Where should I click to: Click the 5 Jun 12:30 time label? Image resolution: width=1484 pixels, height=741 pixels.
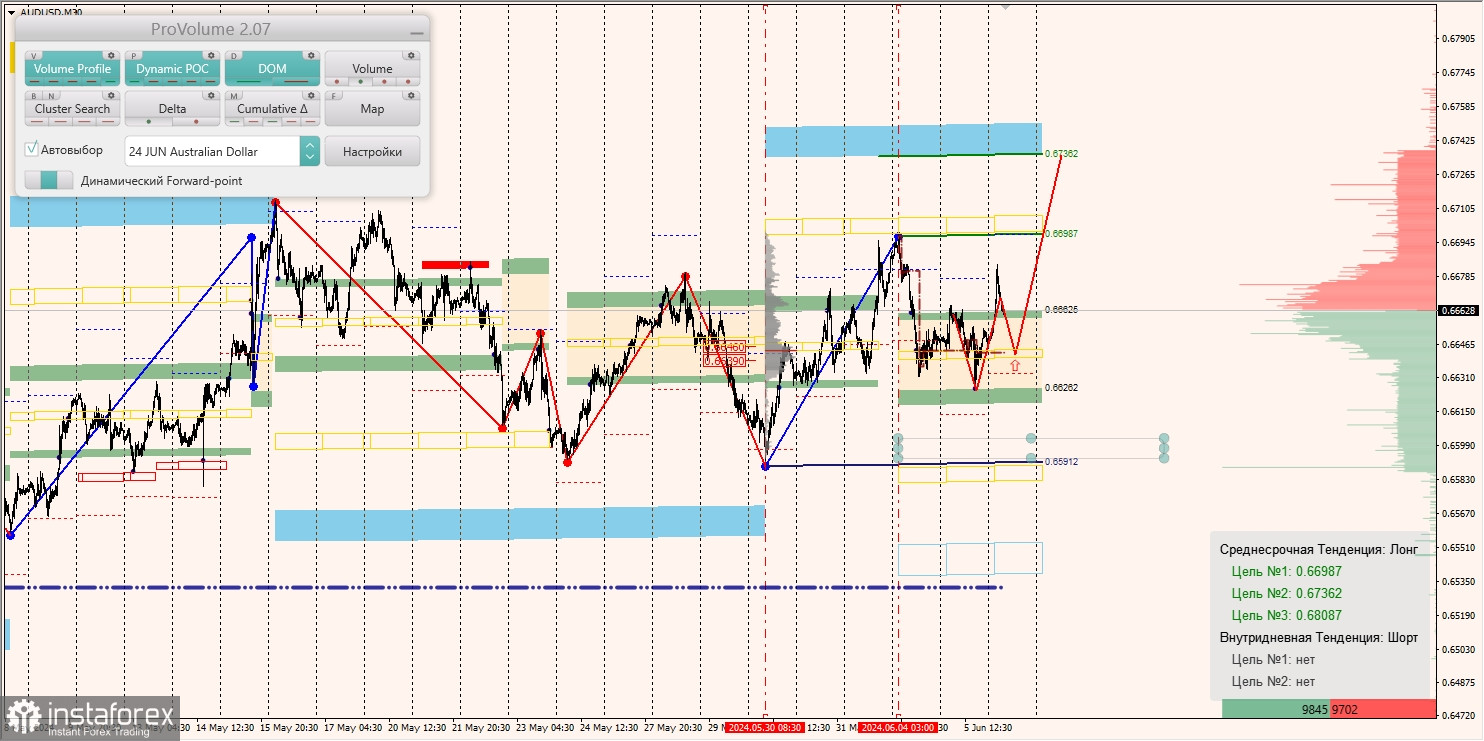click(987, 728)
